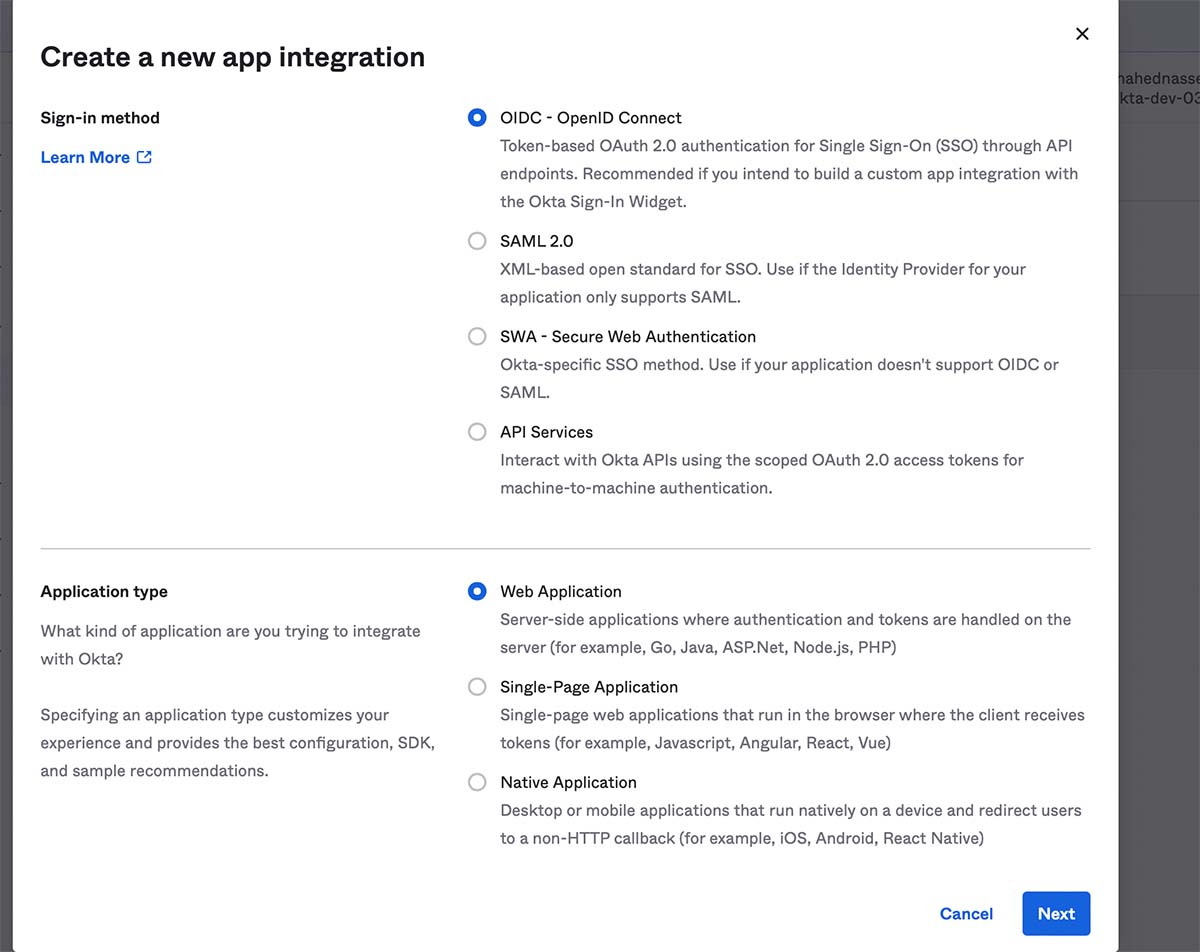The height and width of the screenshot is (952, 1200).
Task: Click the Cancel link
Action: coord(966,914)
